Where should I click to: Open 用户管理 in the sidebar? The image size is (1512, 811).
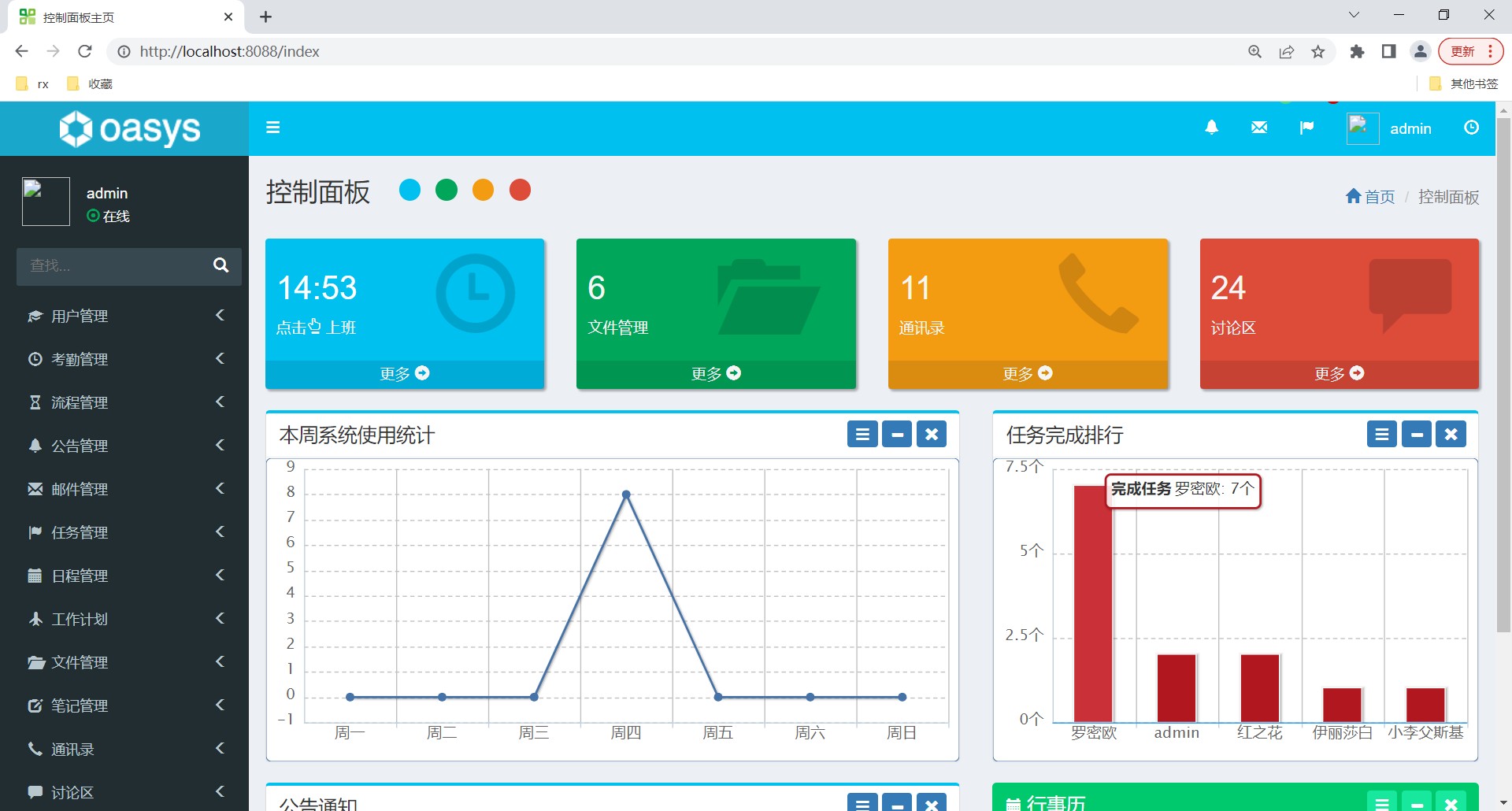124,316
